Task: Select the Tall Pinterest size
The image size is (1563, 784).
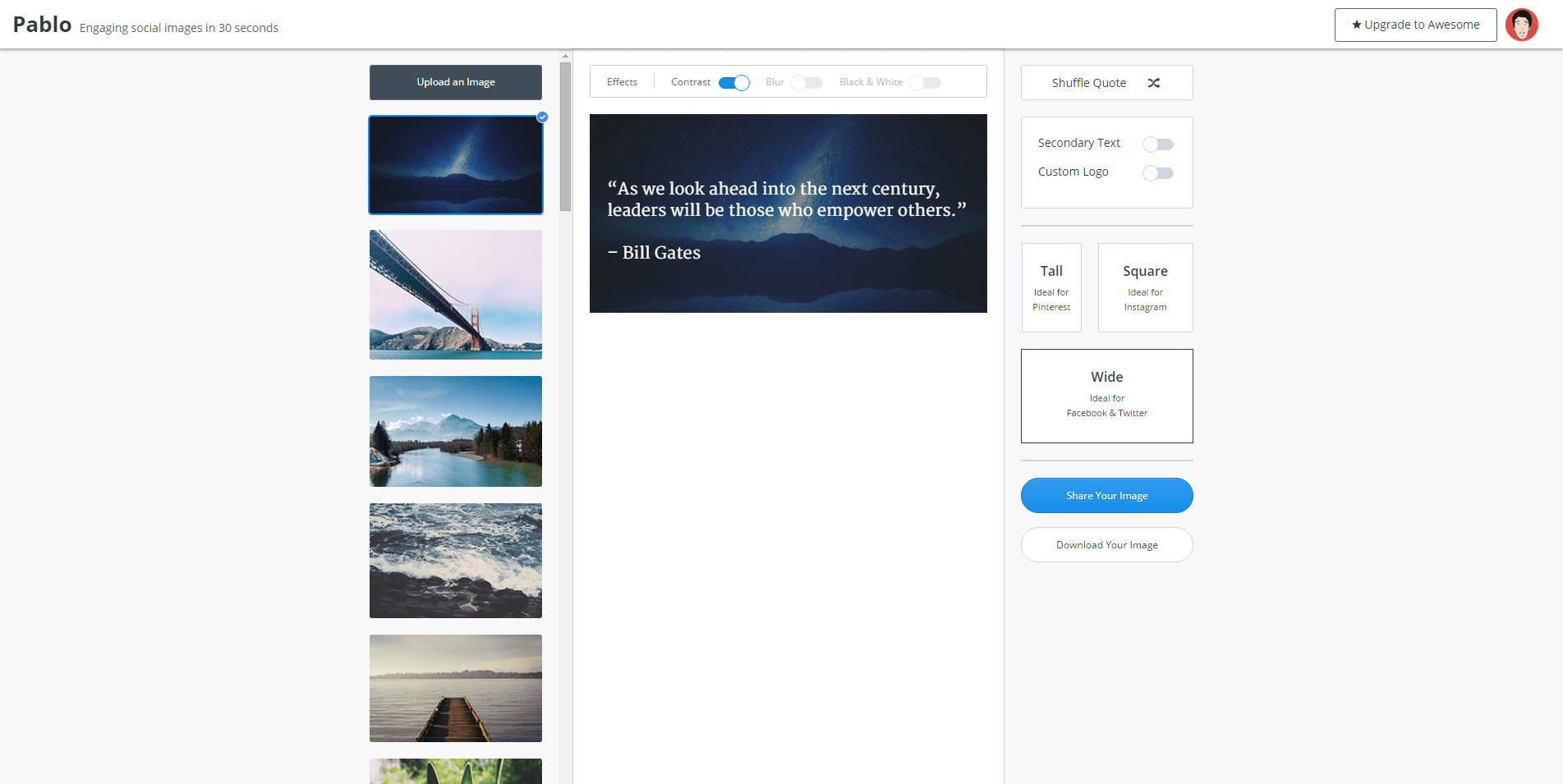Action: click(x=1051, y=288)
